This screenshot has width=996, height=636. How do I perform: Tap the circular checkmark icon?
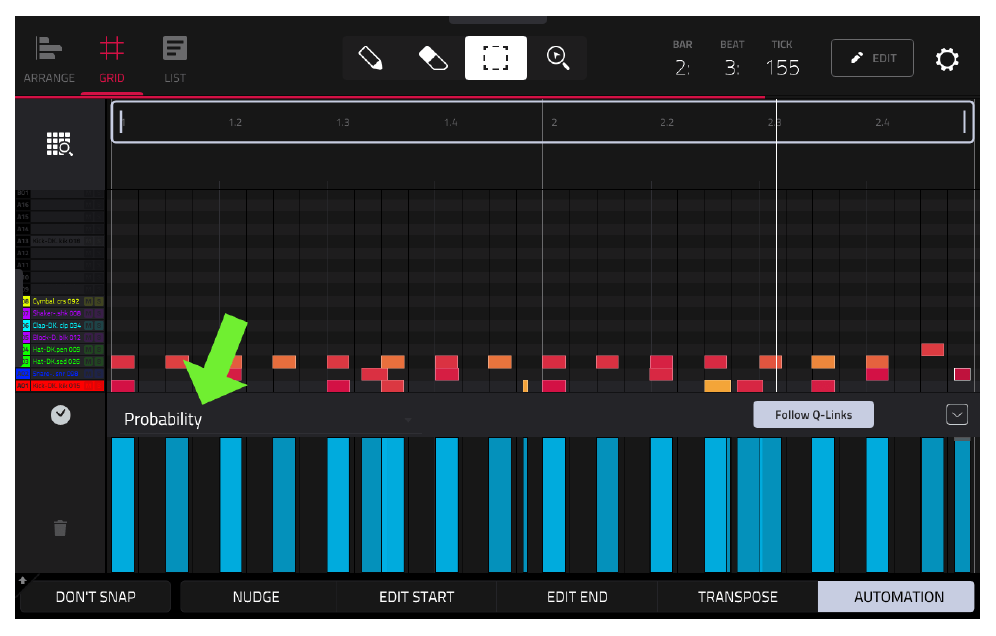pos(60,415)
